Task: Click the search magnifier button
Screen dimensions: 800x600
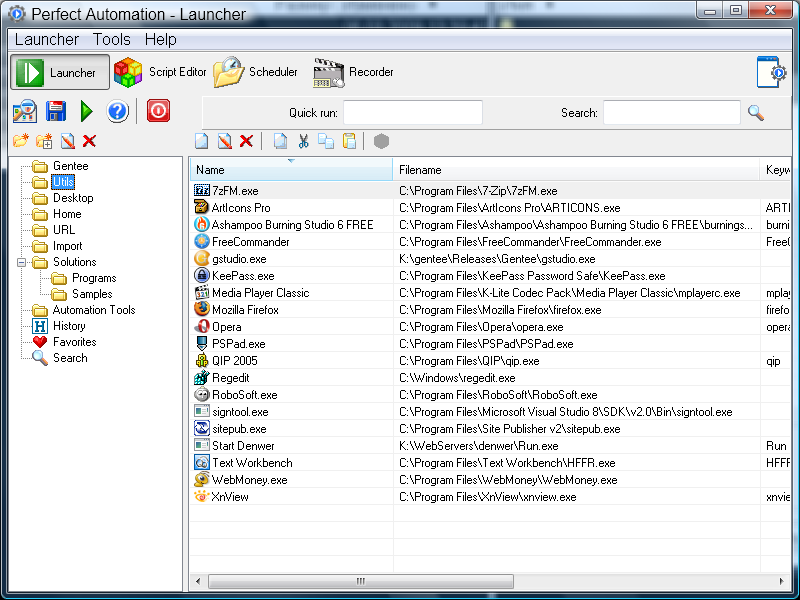Action: pyautogui.click(x=756, y=113)
